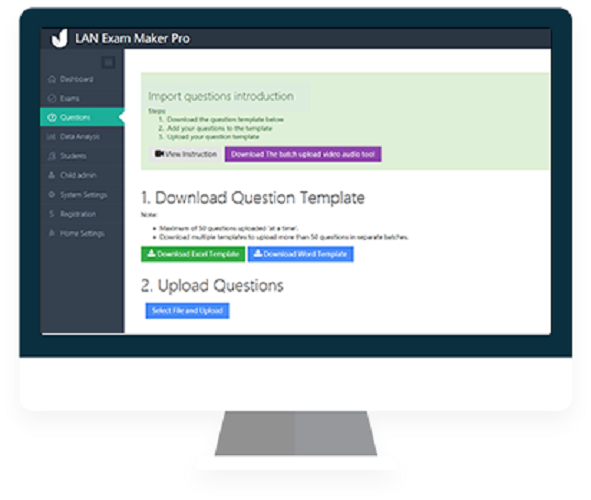Toggle the sidebar collapse hamburger button
The image size is (591, 500).
(109, 63)
